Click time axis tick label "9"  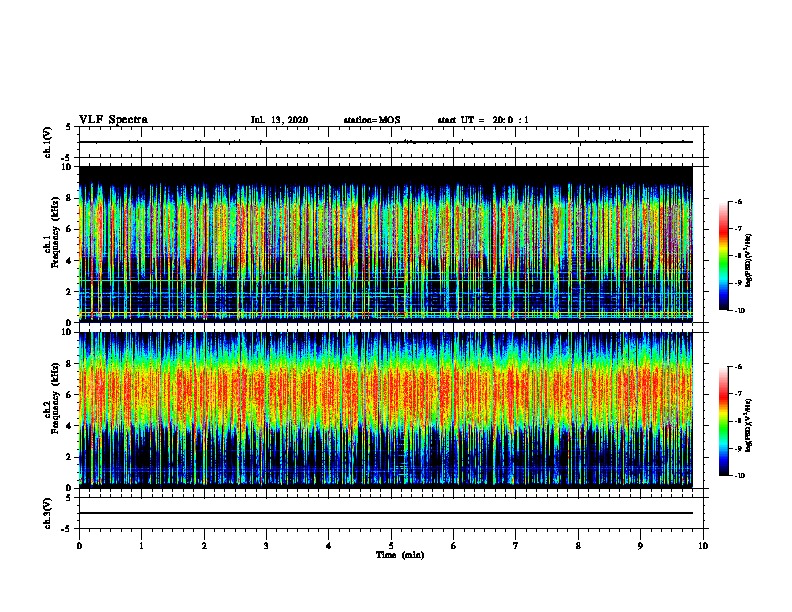click(x=640, y=546)
